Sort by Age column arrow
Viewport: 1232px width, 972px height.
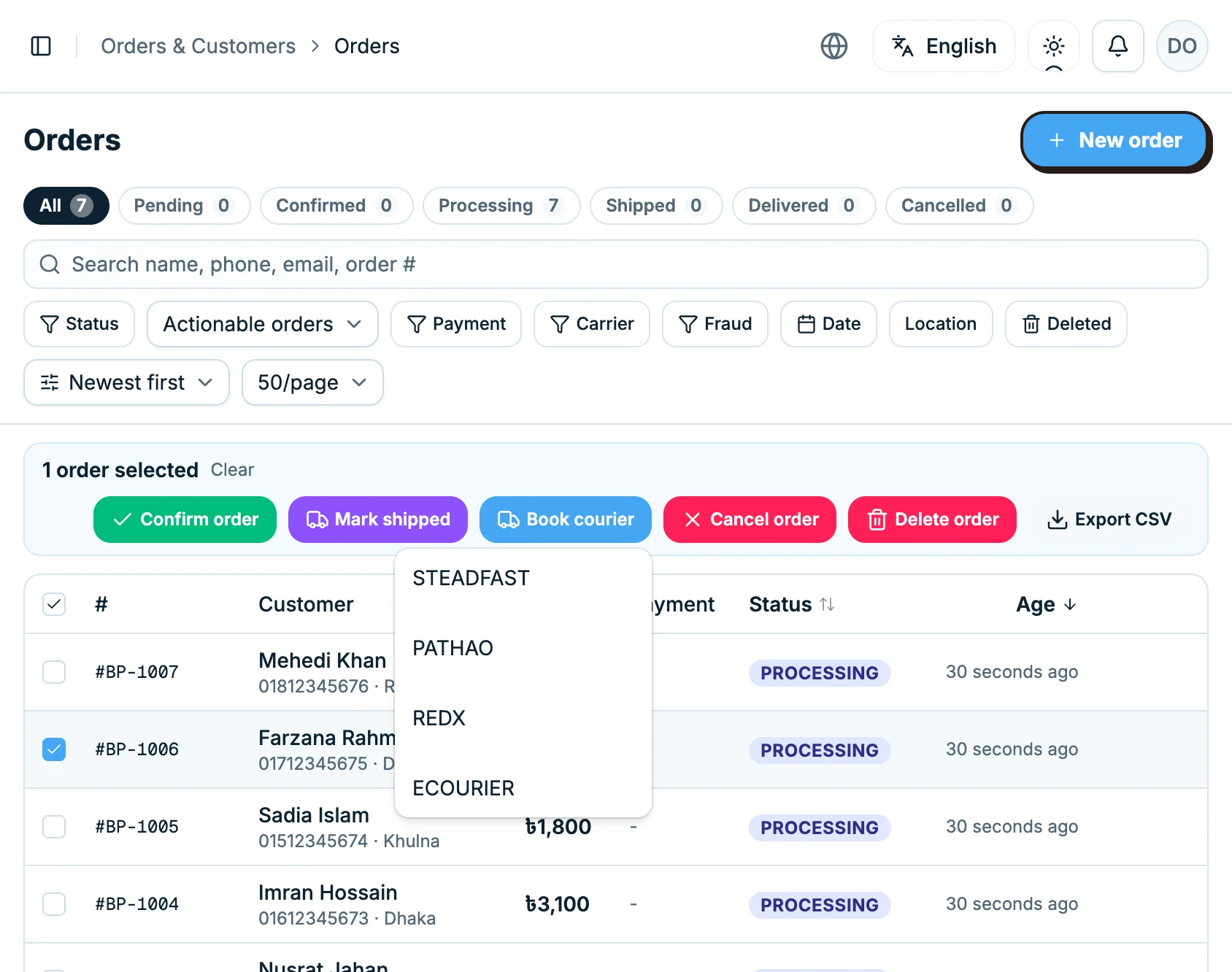pyautogui.click(x=1070, y=604)
